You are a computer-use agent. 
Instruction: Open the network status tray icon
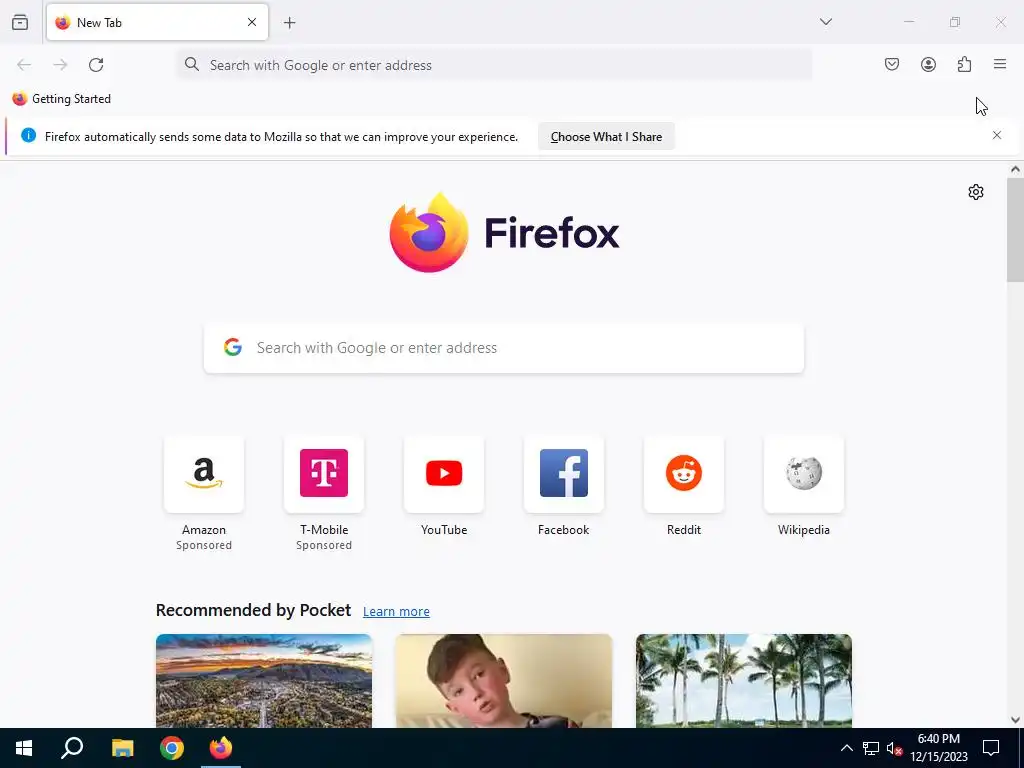tap(871, 748)
